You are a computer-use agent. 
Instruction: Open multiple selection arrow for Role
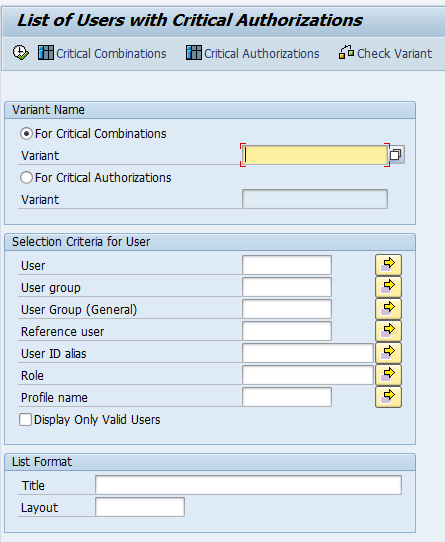pos(388,375)
